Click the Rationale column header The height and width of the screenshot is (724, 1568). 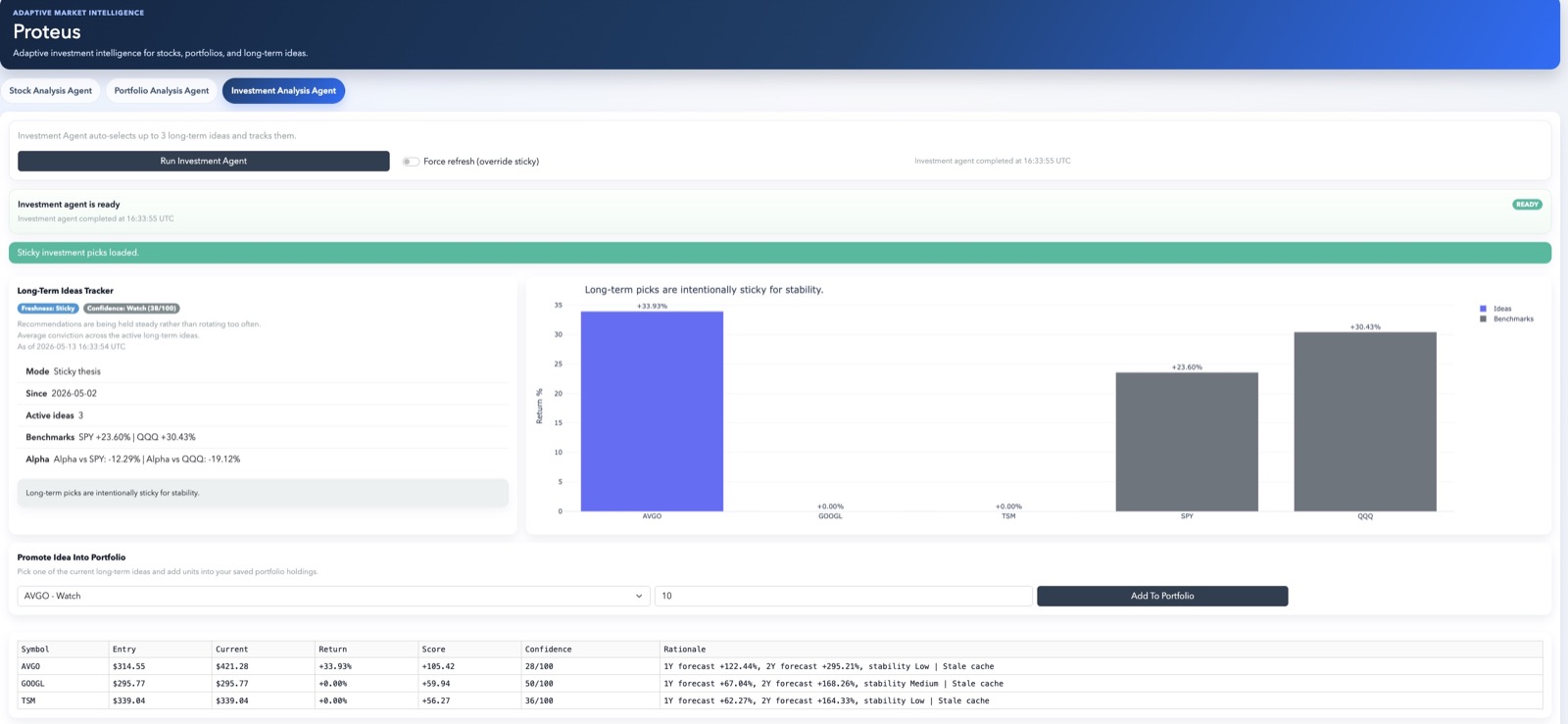(1101, 649)
